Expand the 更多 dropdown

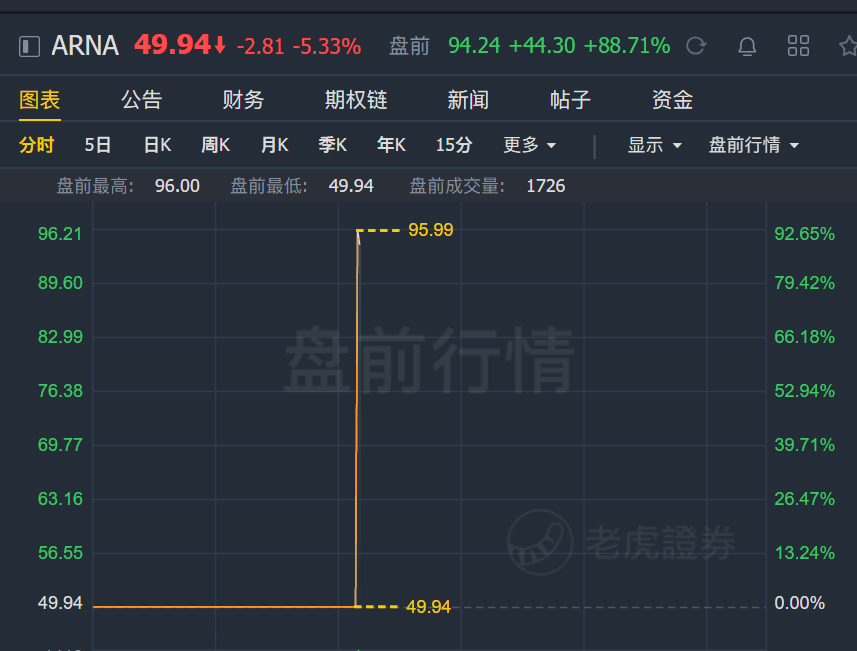point(529,145)
